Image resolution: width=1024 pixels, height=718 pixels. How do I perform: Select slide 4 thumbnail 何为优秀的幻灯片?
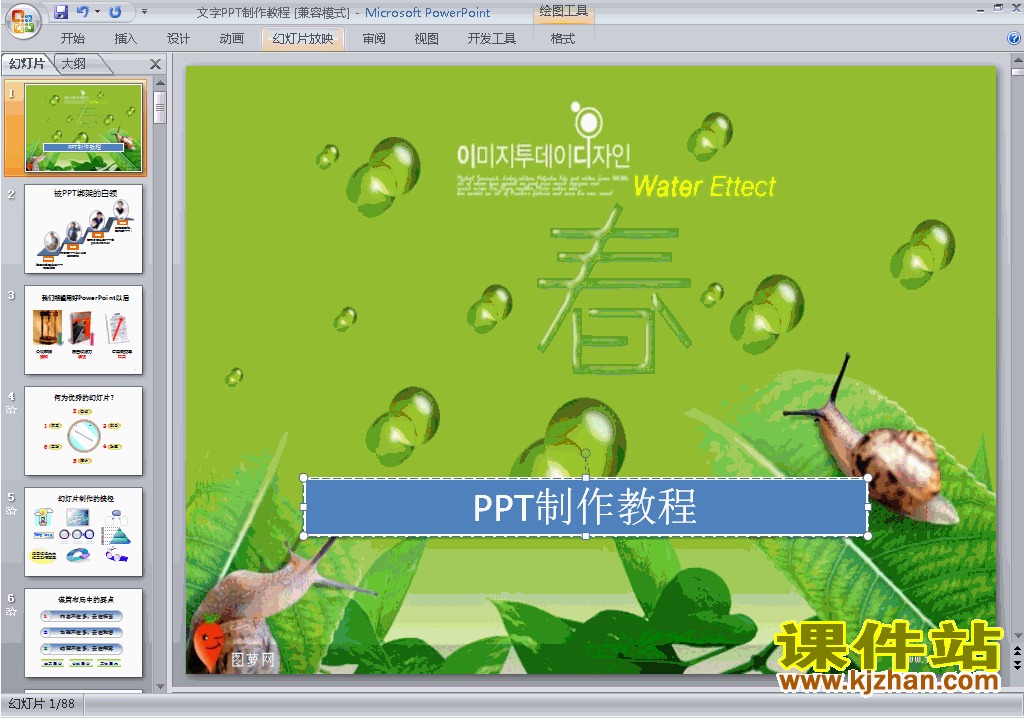(84, 431)
